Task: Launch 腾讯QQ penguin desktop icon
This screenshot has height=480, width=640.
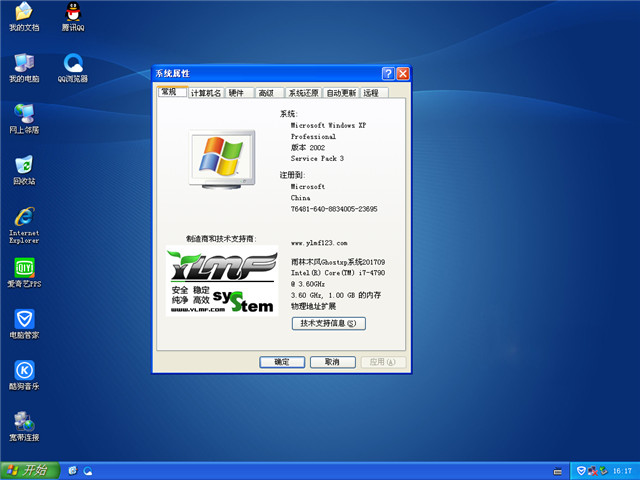Action: click(x=73, y=17)
